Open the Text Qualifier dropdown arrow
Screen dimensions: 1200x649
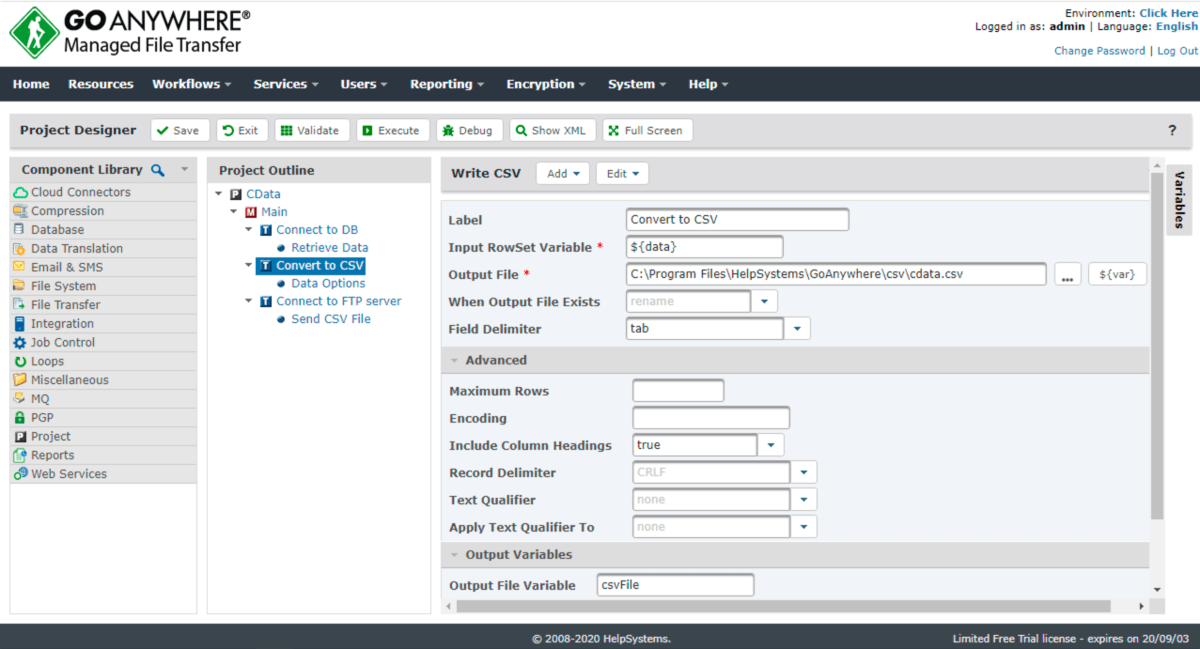click(804, 499)
